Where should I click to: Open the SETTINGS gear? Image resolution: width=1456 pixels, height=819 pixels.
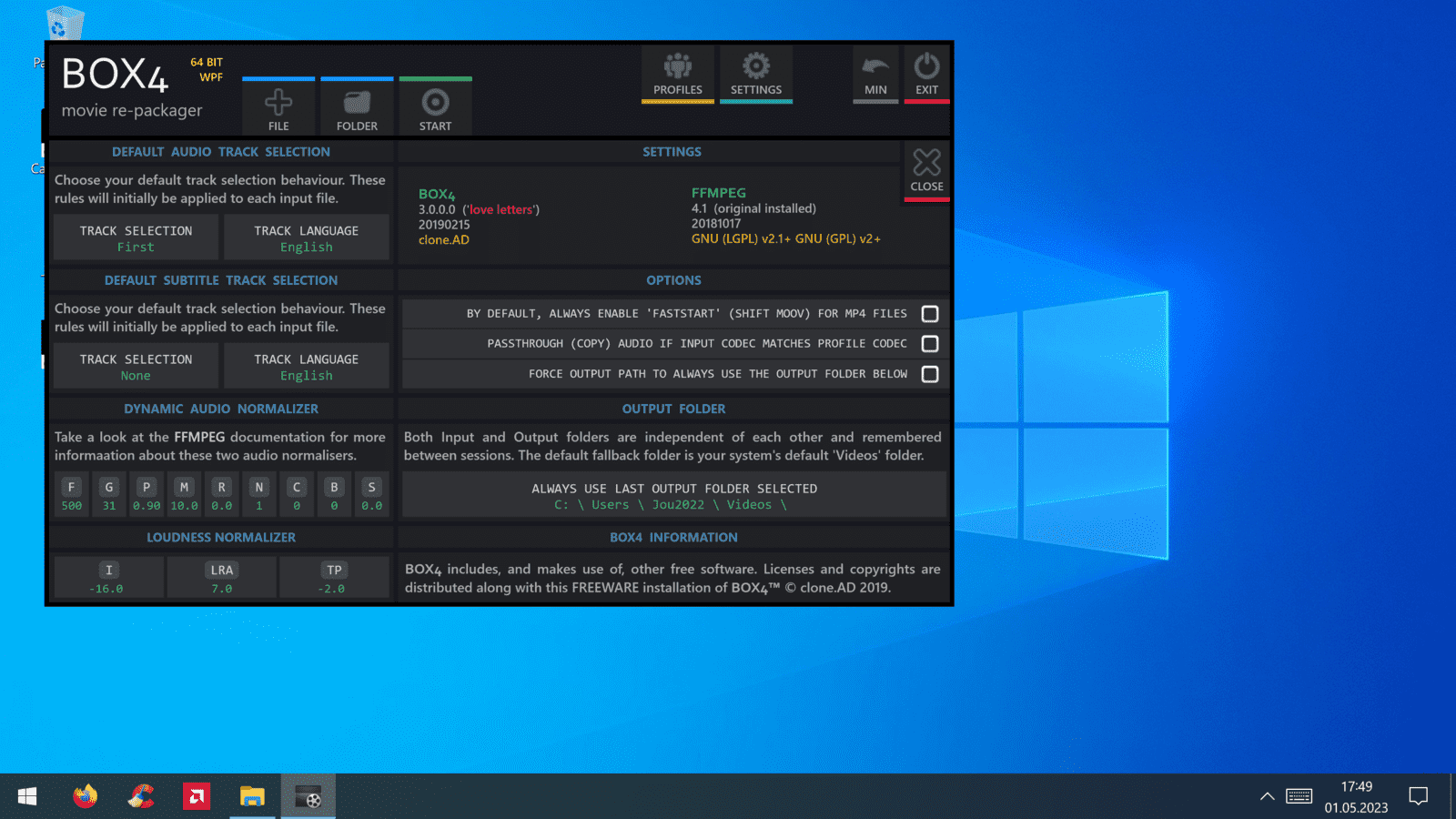756,75
